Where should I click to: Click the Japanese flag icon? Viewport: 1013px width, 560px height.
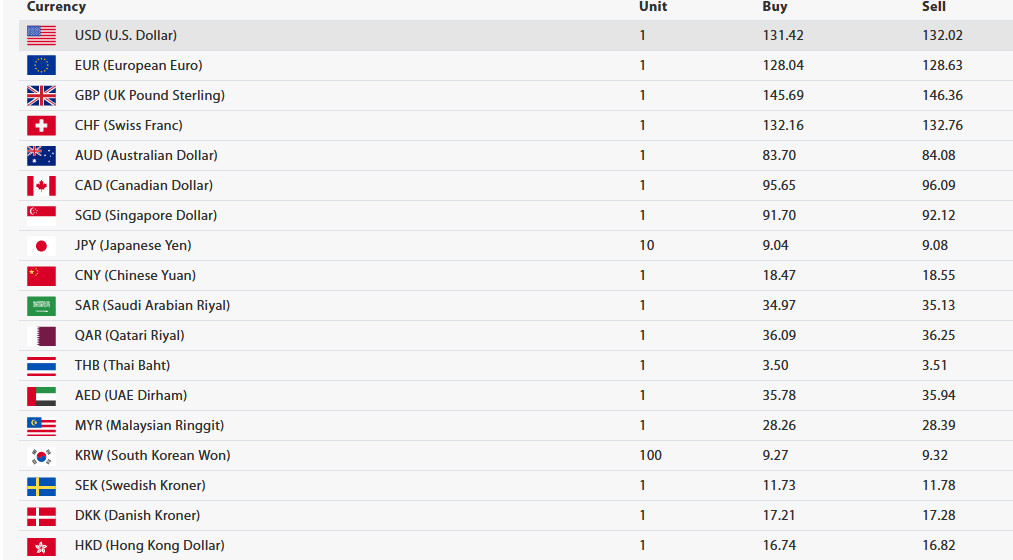41,245
